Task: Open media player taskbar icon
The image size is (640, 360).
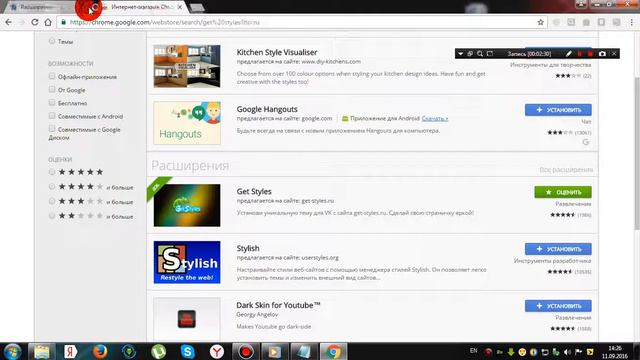Action: click(x=275, y=351)
